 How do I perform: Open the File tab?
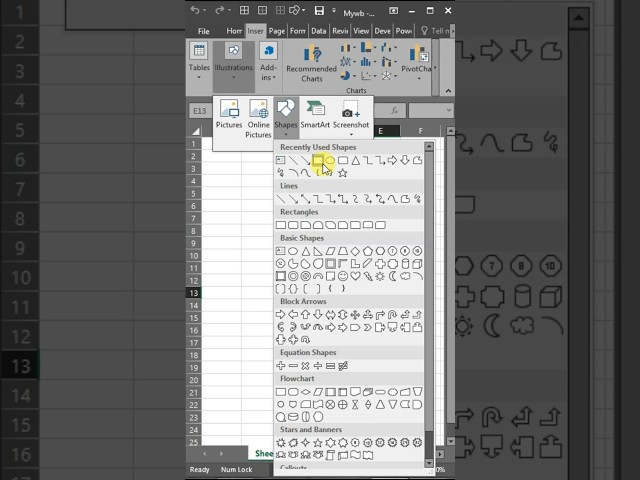pyautogui.click(x=203, y=31)
